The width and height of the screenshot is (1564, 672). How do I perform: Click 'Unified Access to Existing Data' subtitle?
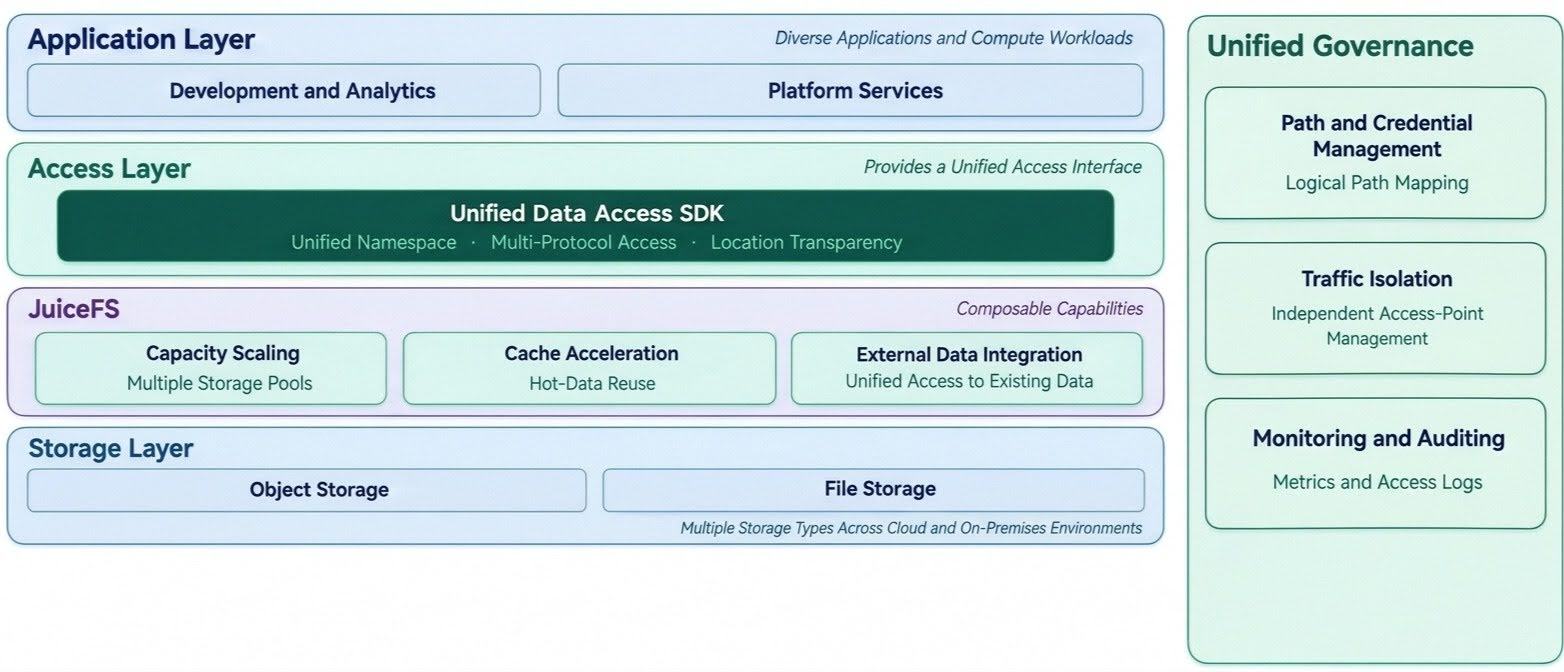tap(969, 381)
